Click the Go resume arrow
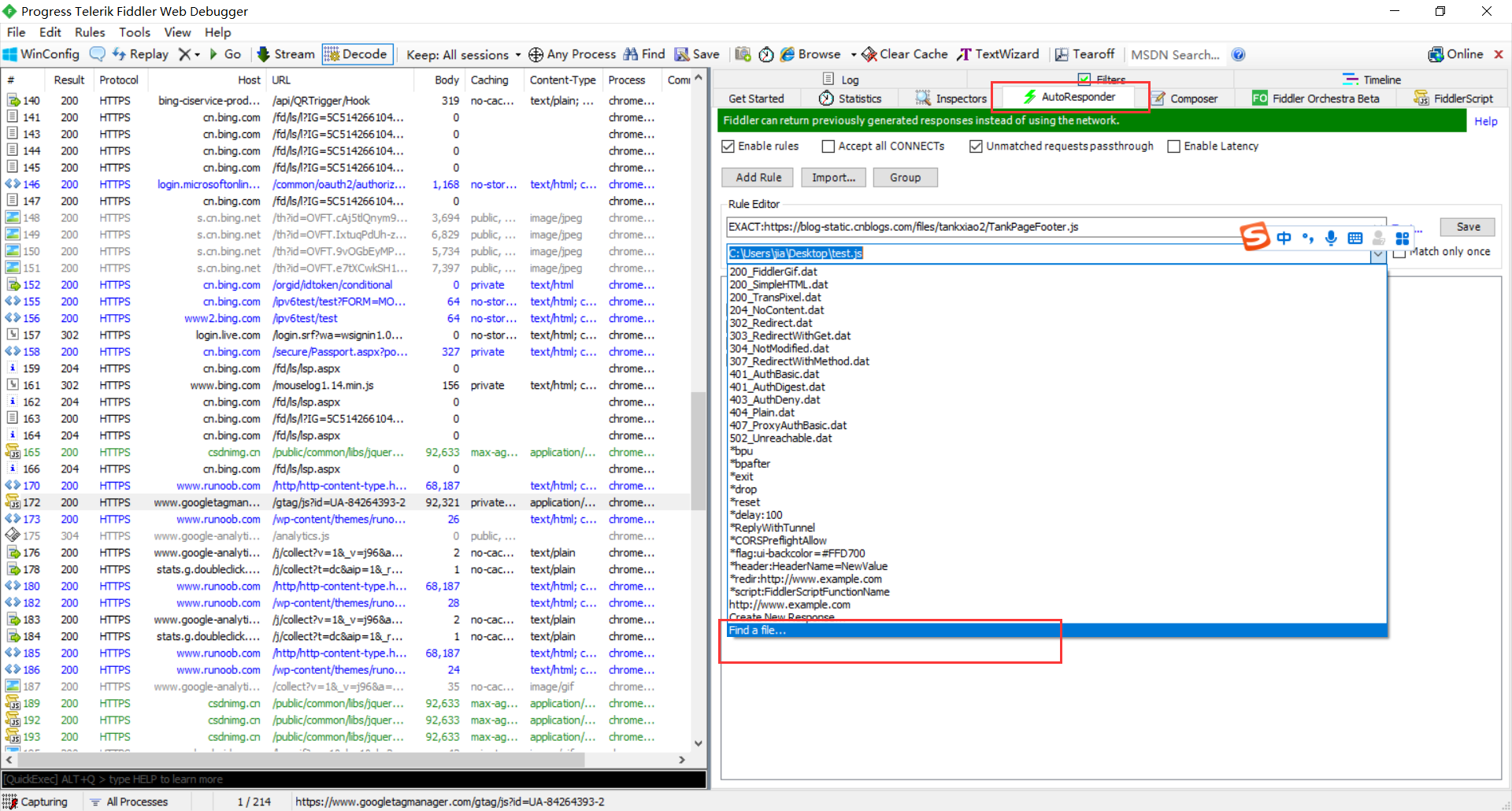Viewport: 1512px width, 811px height. click(x=225, y=54)
